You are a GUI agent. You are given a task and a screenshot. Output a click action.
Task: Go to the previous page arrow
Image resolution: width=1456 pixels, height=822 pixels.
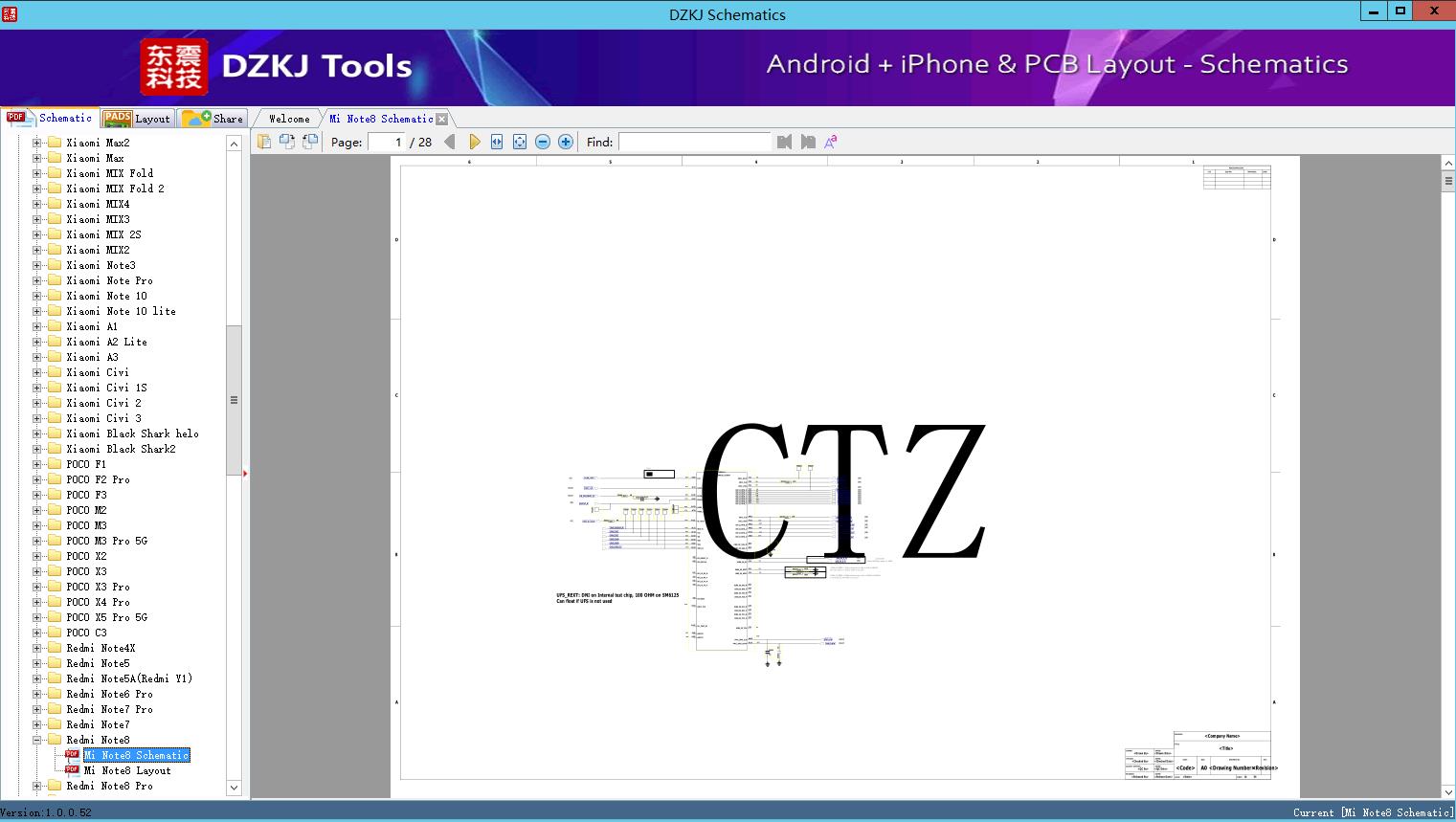pyautogui.click(x=450, y=142)
